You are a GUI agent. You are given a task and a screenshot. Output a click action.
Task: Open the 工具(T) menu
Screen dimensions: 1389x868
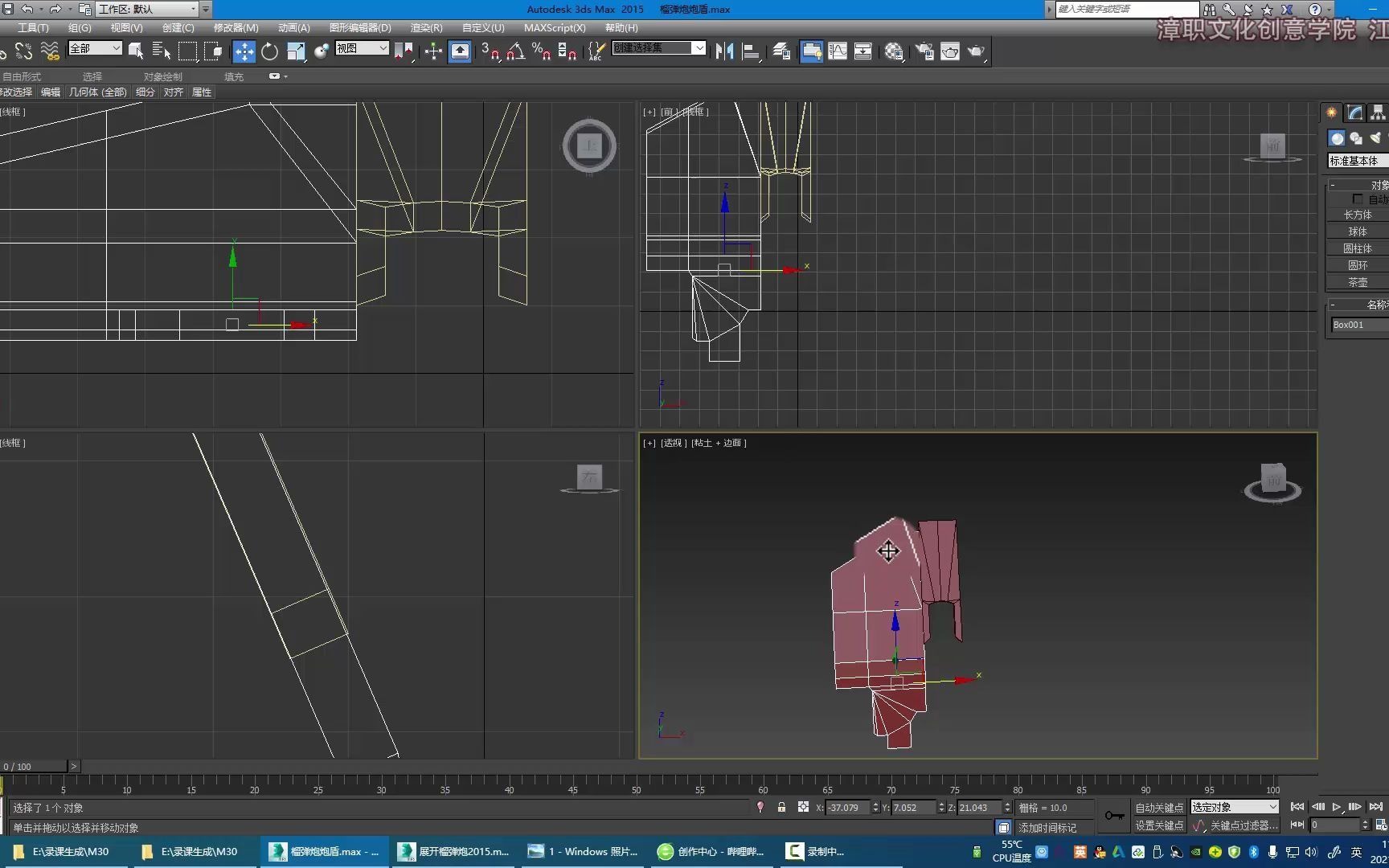(33, 27)
